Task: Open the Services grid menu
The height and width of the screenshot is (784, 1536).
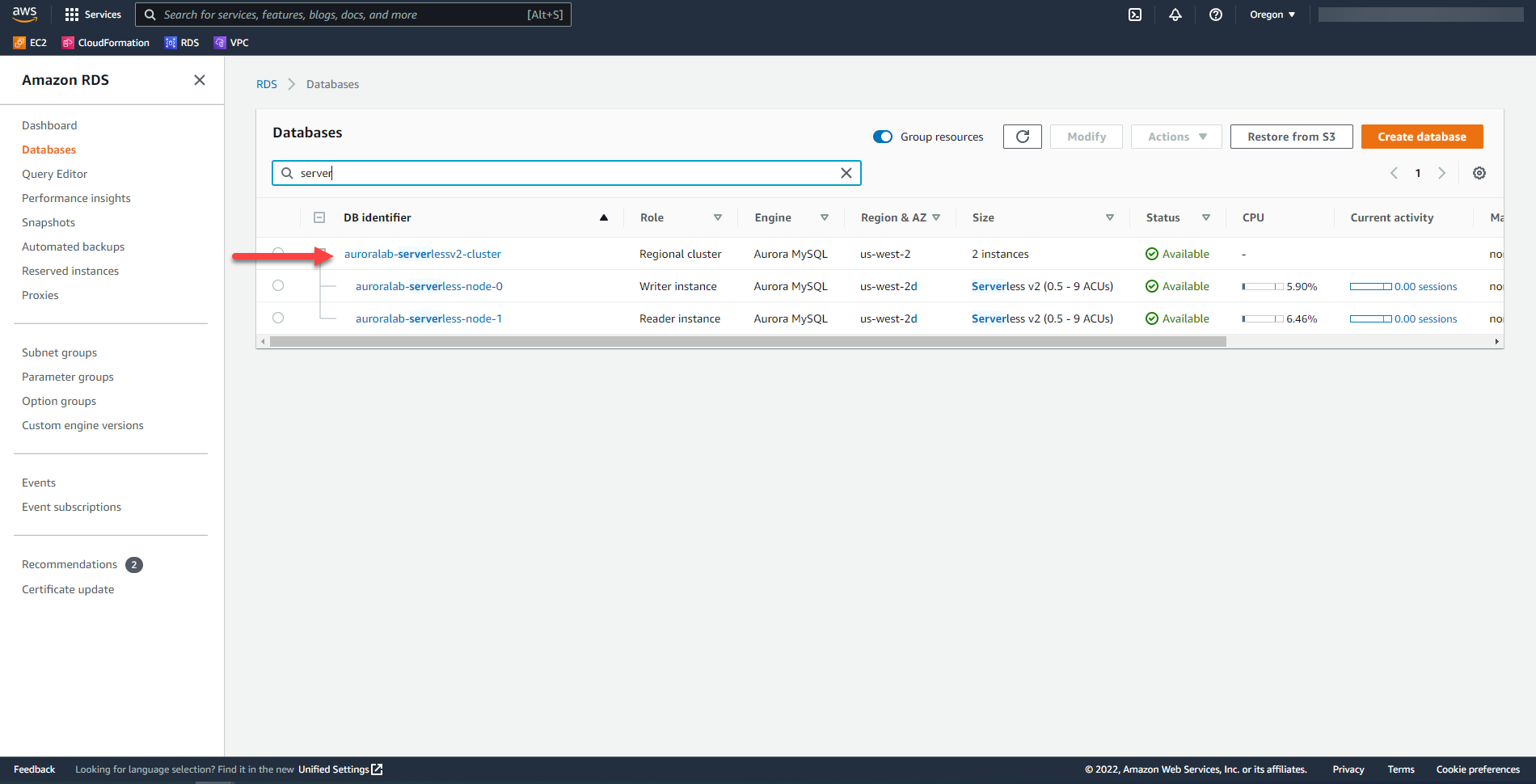Action: (93, 15)
